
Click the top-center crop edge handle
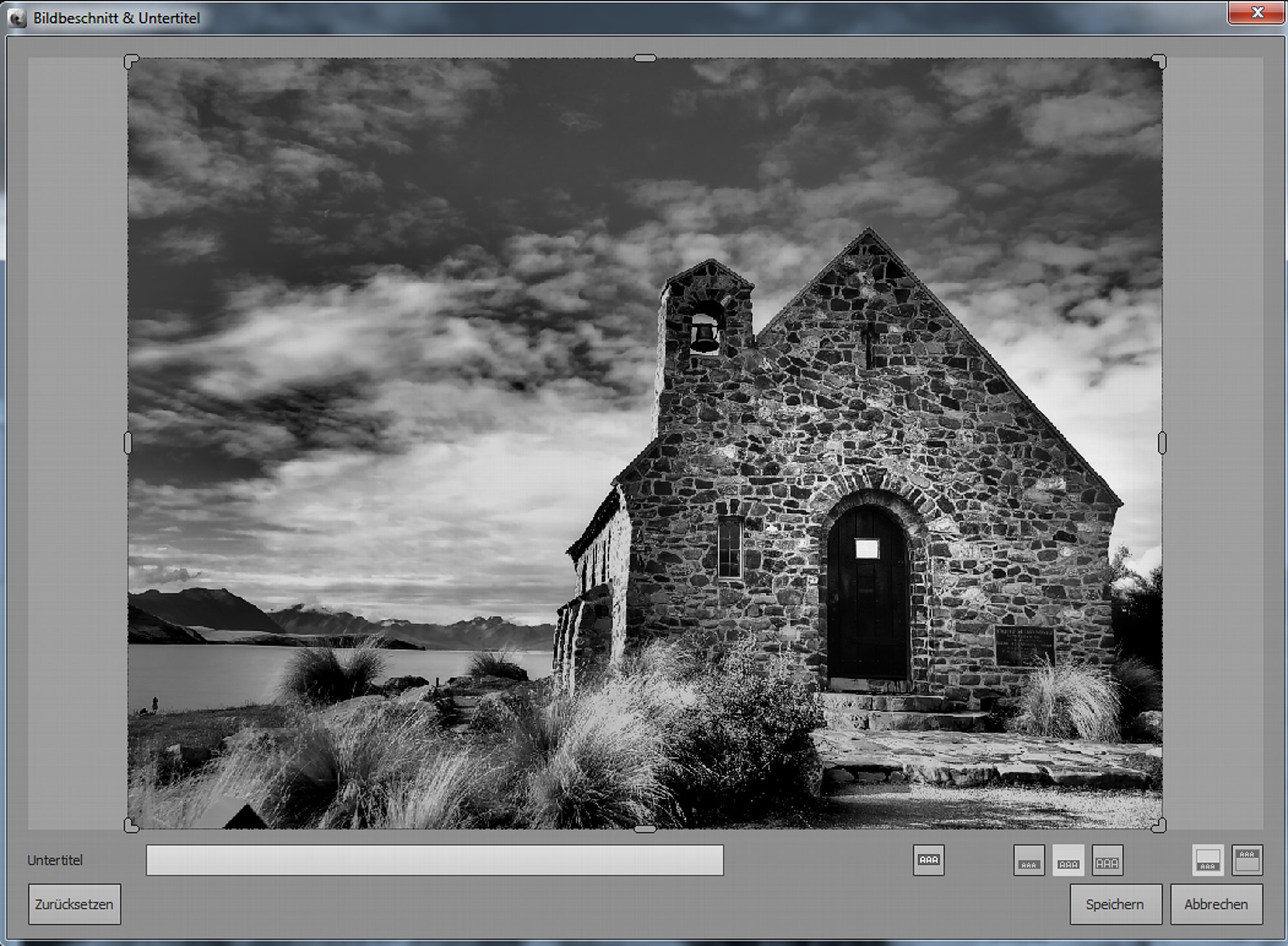tap(645, 59)
